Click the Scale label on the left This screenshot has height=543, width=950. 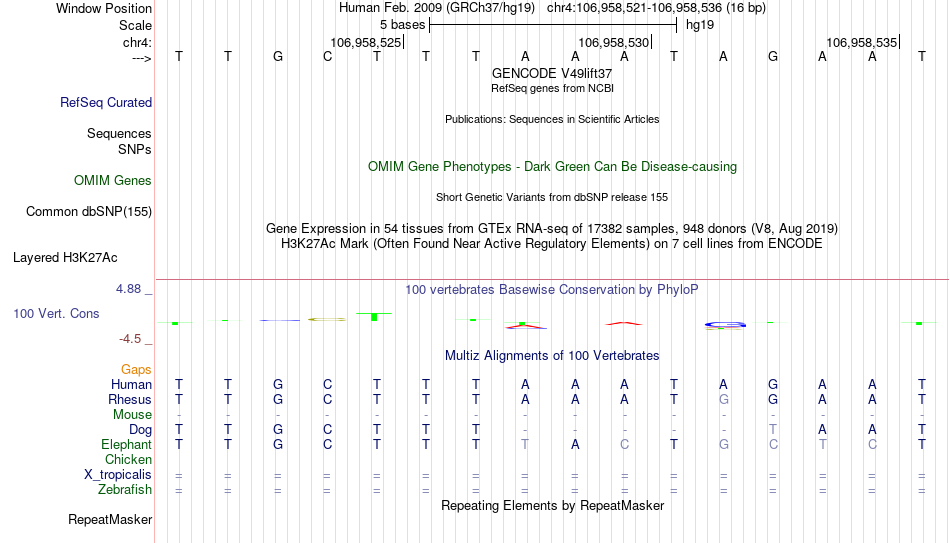click(135, 25)
